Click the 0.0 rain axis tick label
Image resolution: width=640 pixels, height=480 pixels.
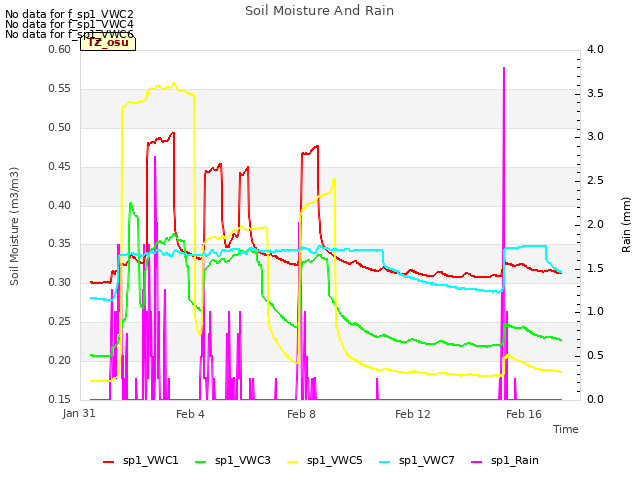595,399
